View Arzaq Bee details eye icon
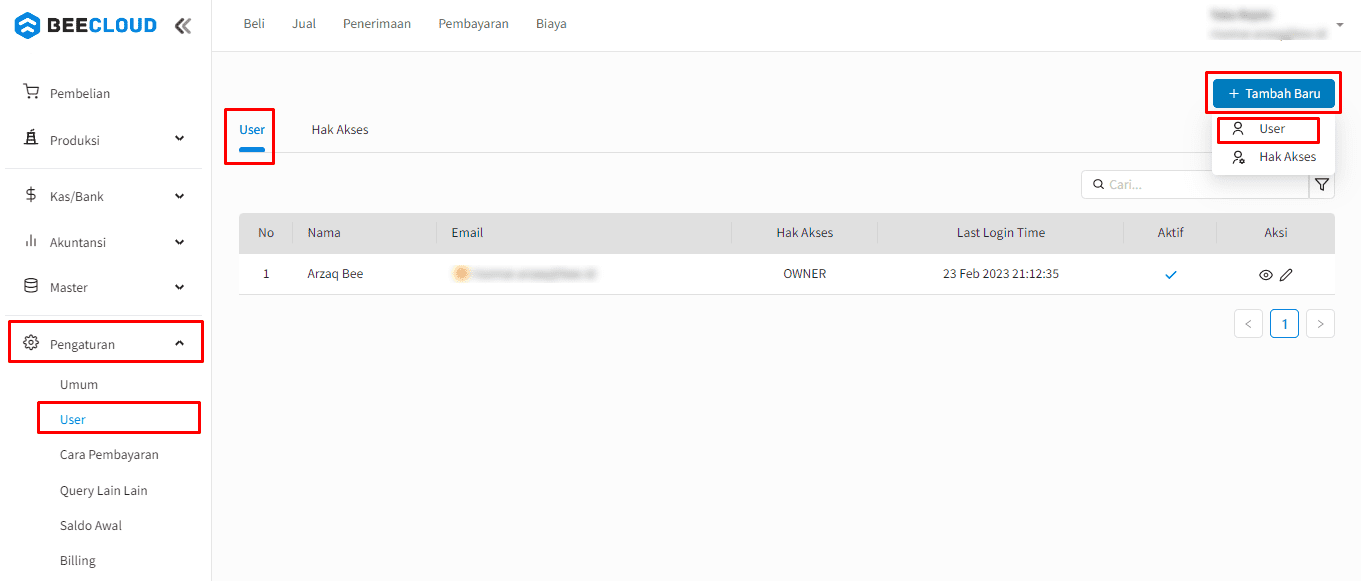 tap(1266, 274)
